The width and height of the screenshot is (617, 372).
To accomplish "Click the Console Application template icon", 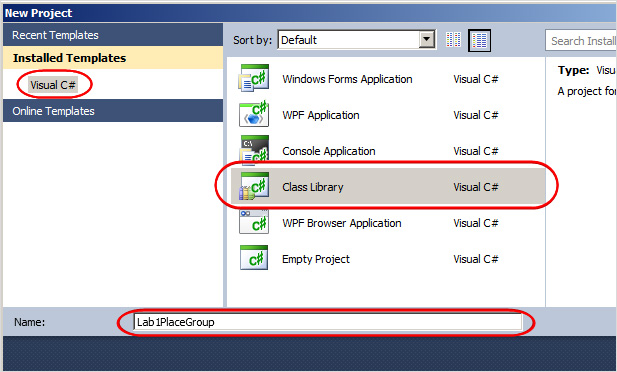I will [254, 150].
